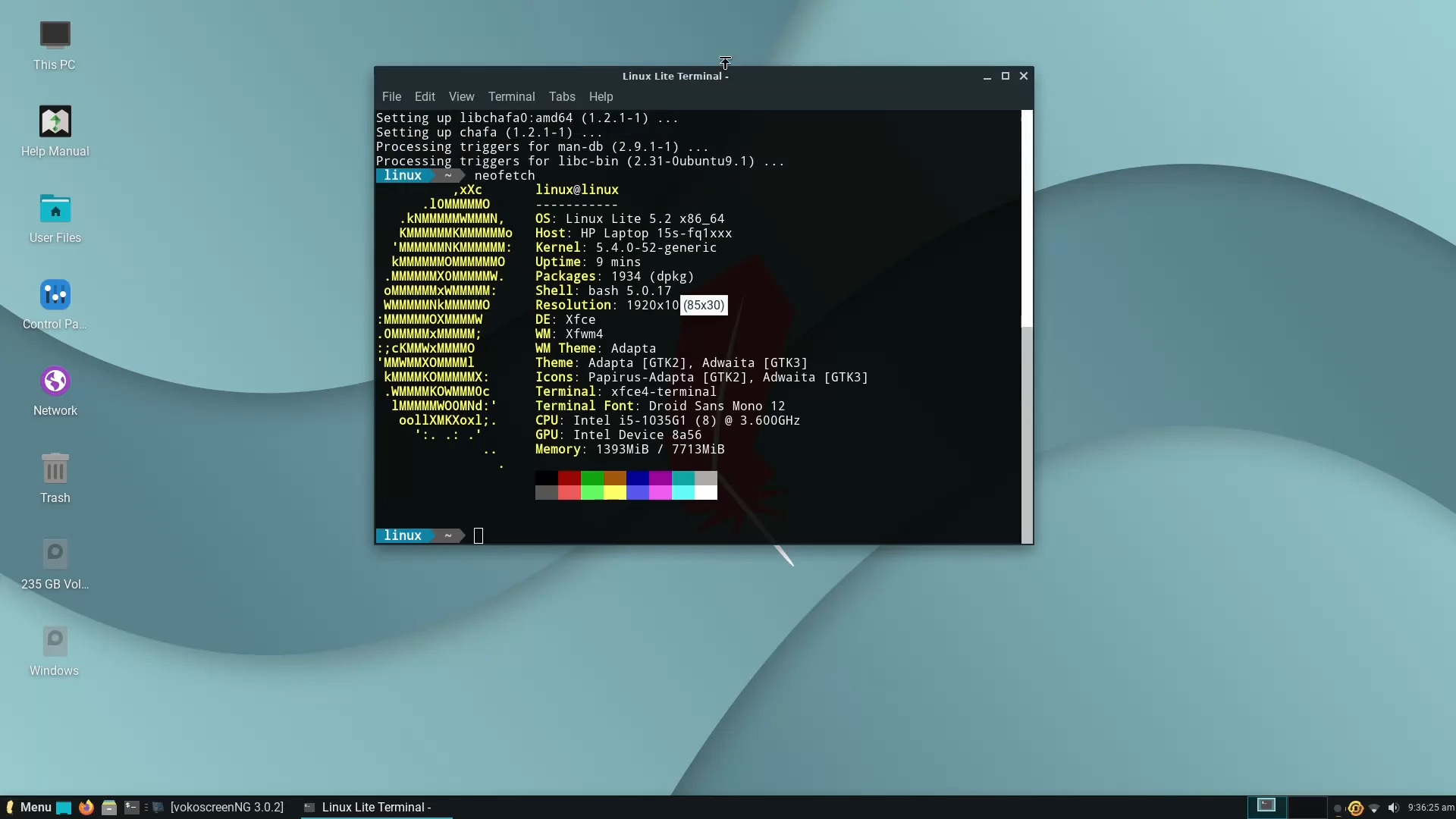Open the Edit menu of the terminal

pos(425,96)
